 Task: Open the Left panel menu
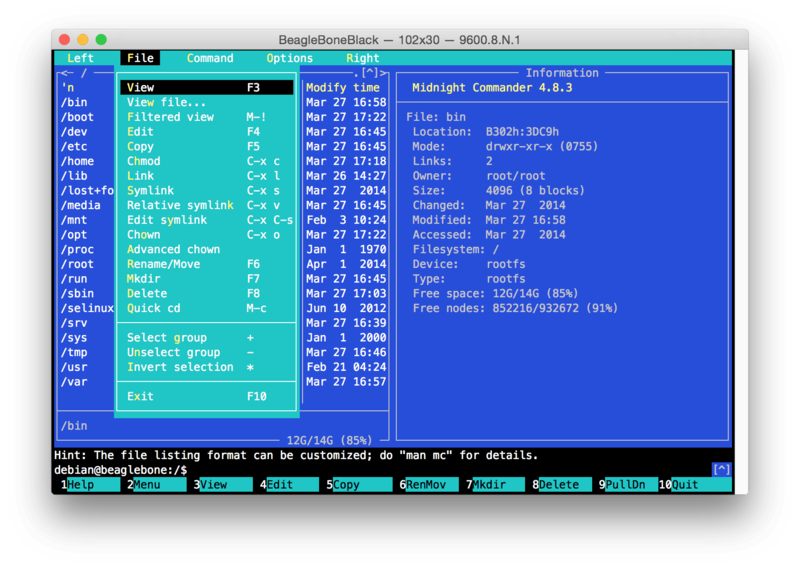coord(80,58)
